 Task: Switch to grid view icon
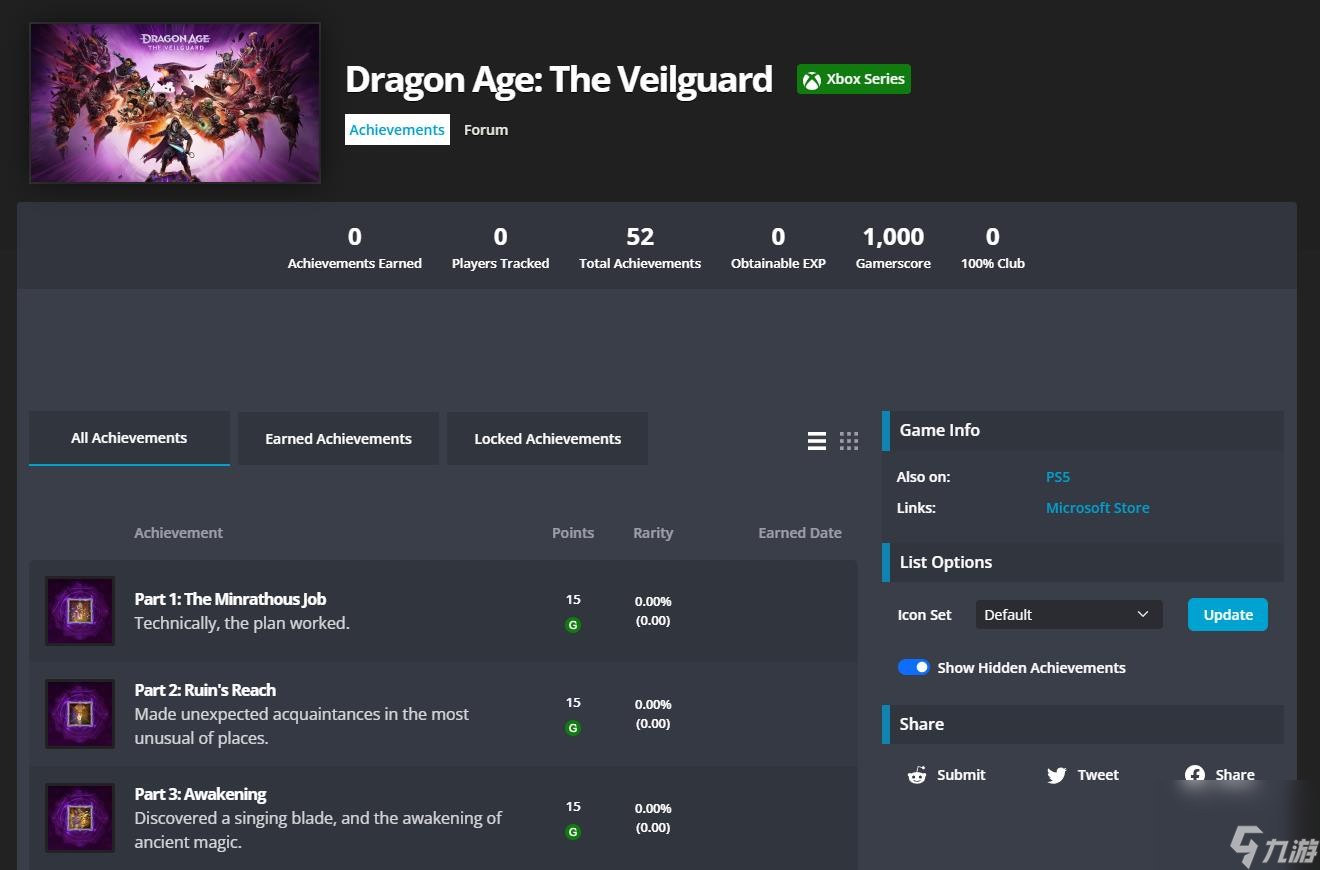[x=849, y=441]
